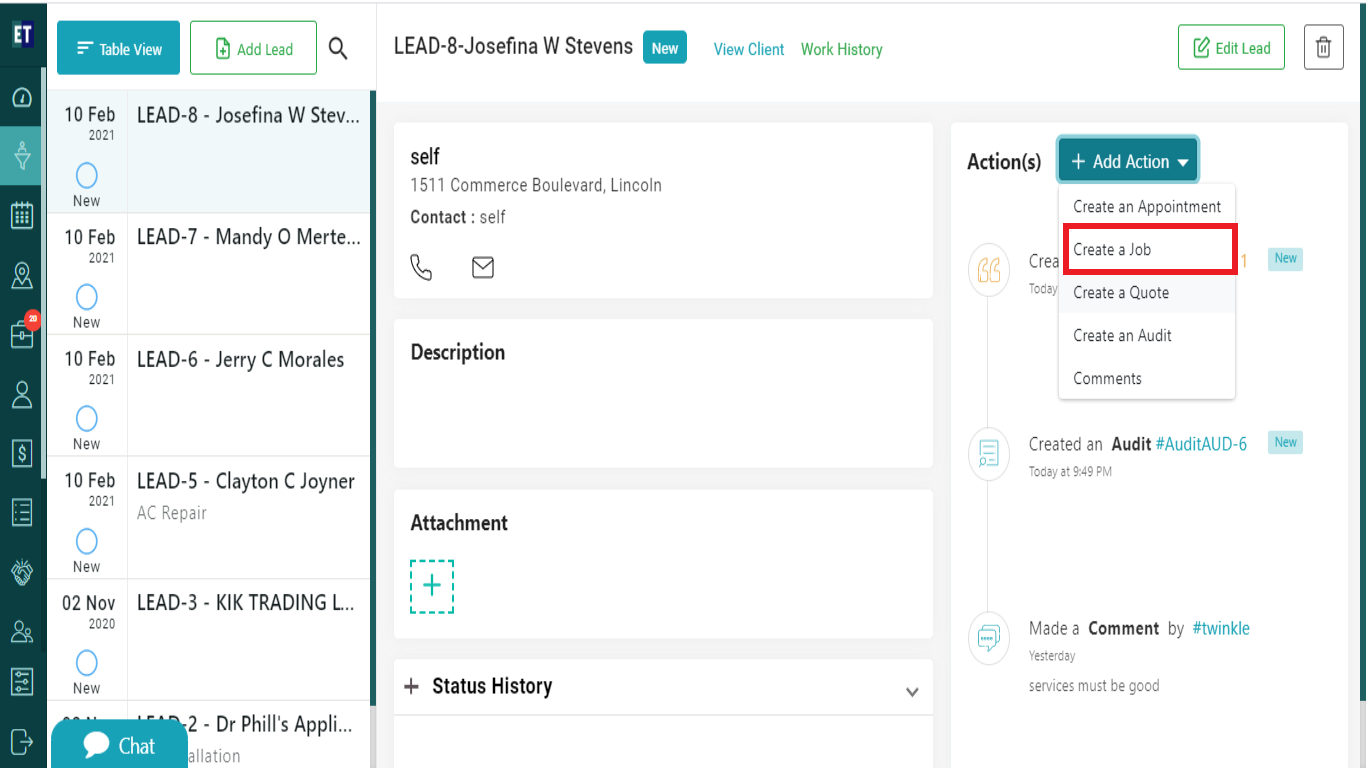This screenshot has width=1366, height=768.
Task: Click the phone call icon
Action: (422, 267)
